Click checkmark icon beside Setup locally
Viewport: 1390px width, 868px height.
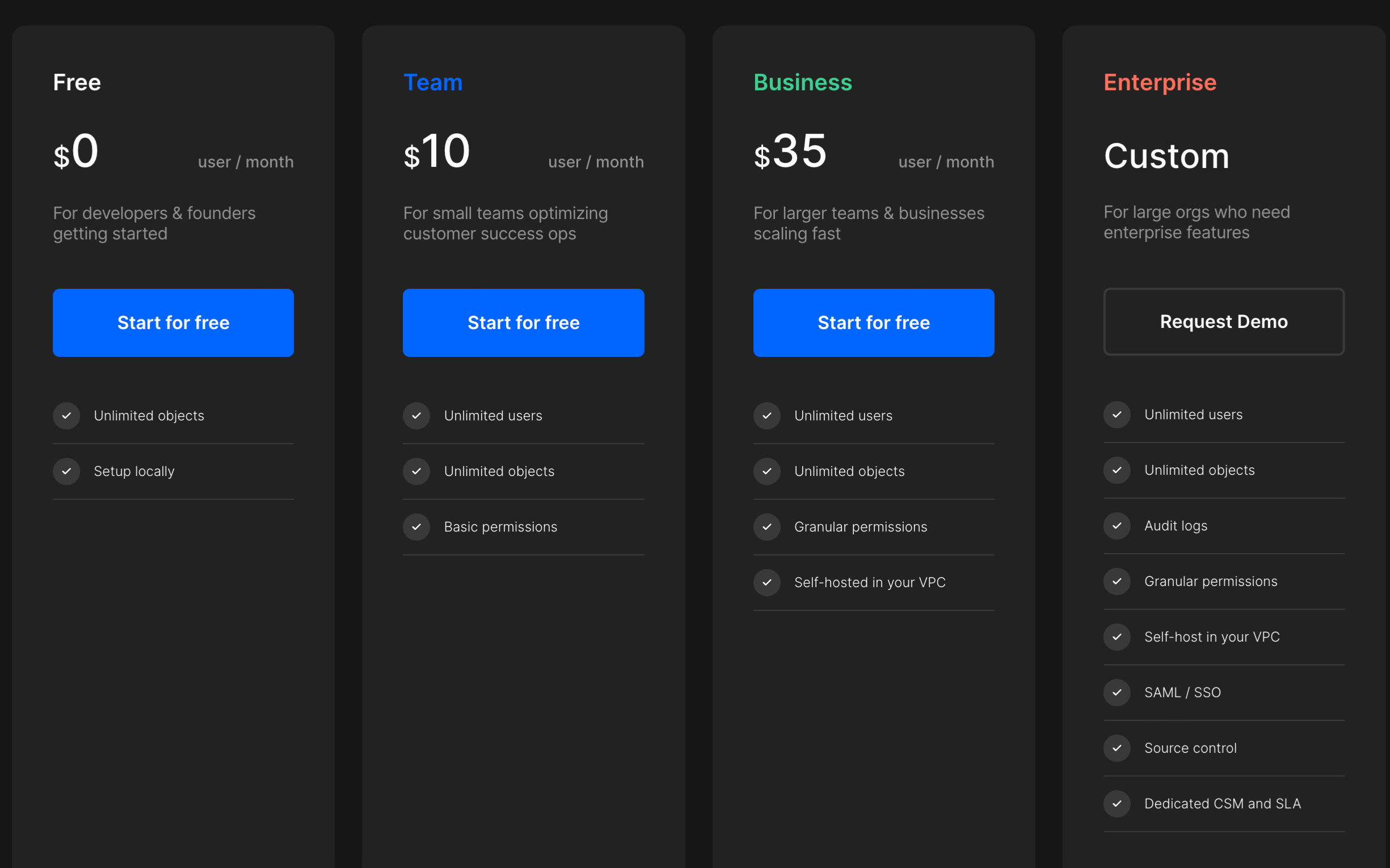pos(66,471)
